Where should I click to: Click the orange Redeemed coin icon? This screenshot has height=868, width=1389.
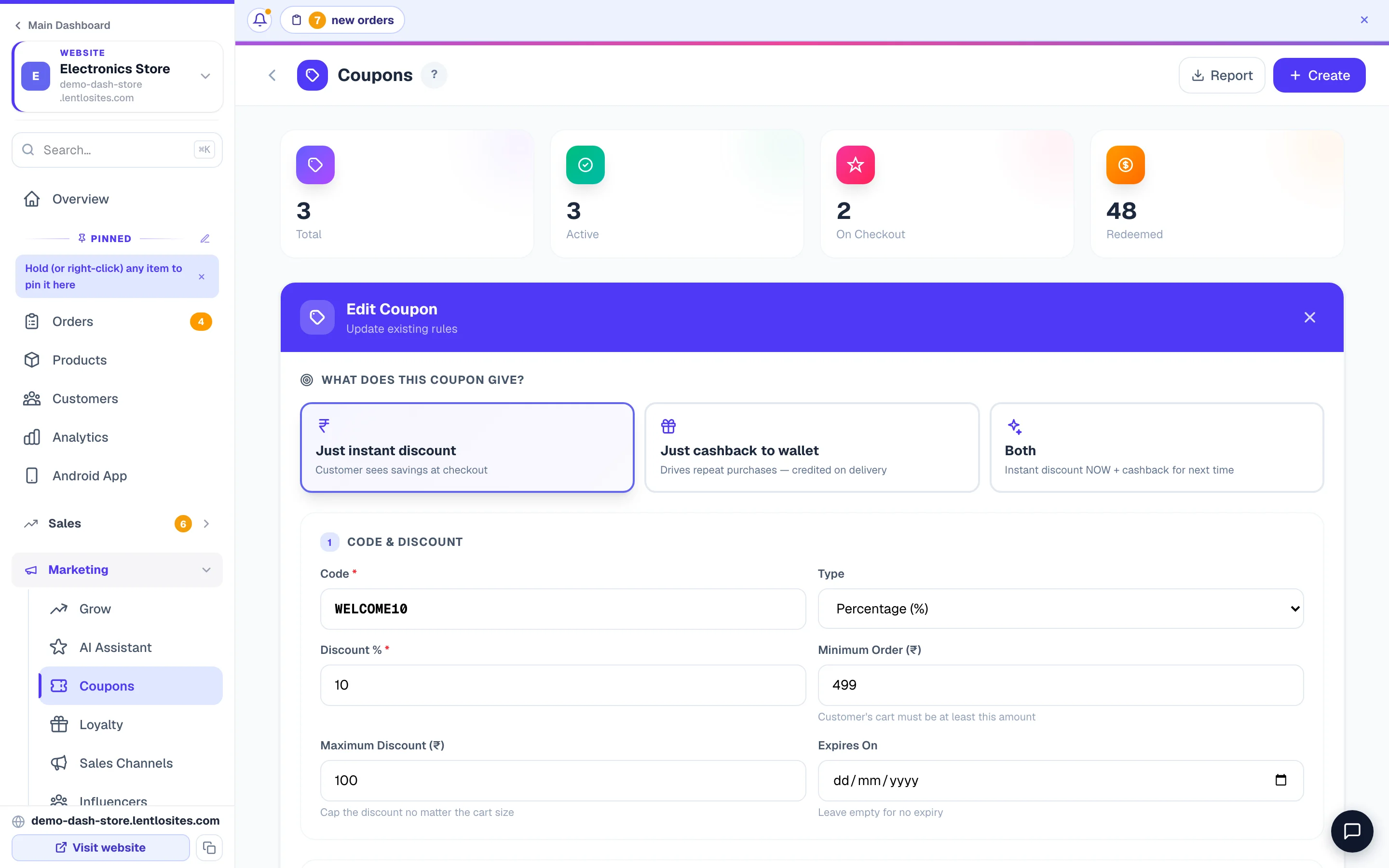pyautogui.click(x=1125, y=165)
